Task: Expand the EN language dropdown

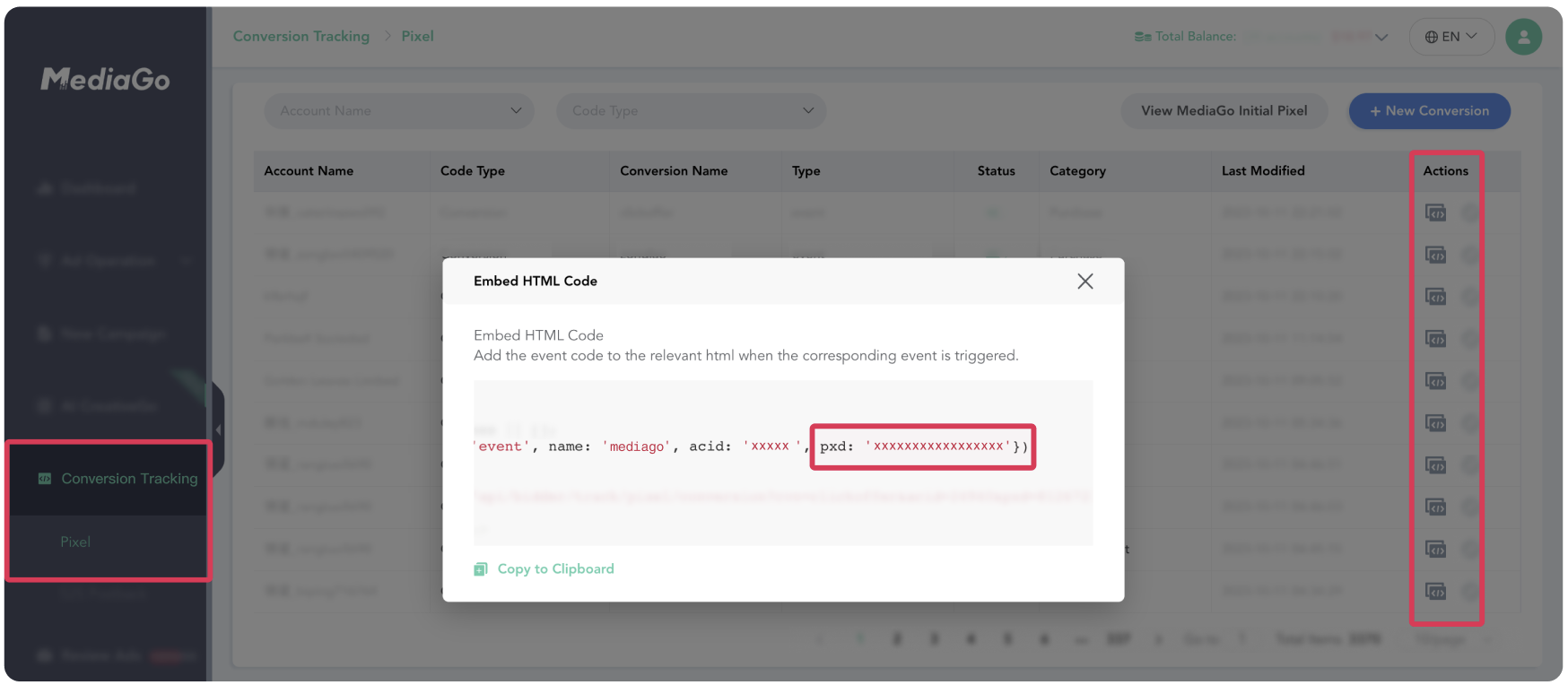Action: click(1472, 36)
